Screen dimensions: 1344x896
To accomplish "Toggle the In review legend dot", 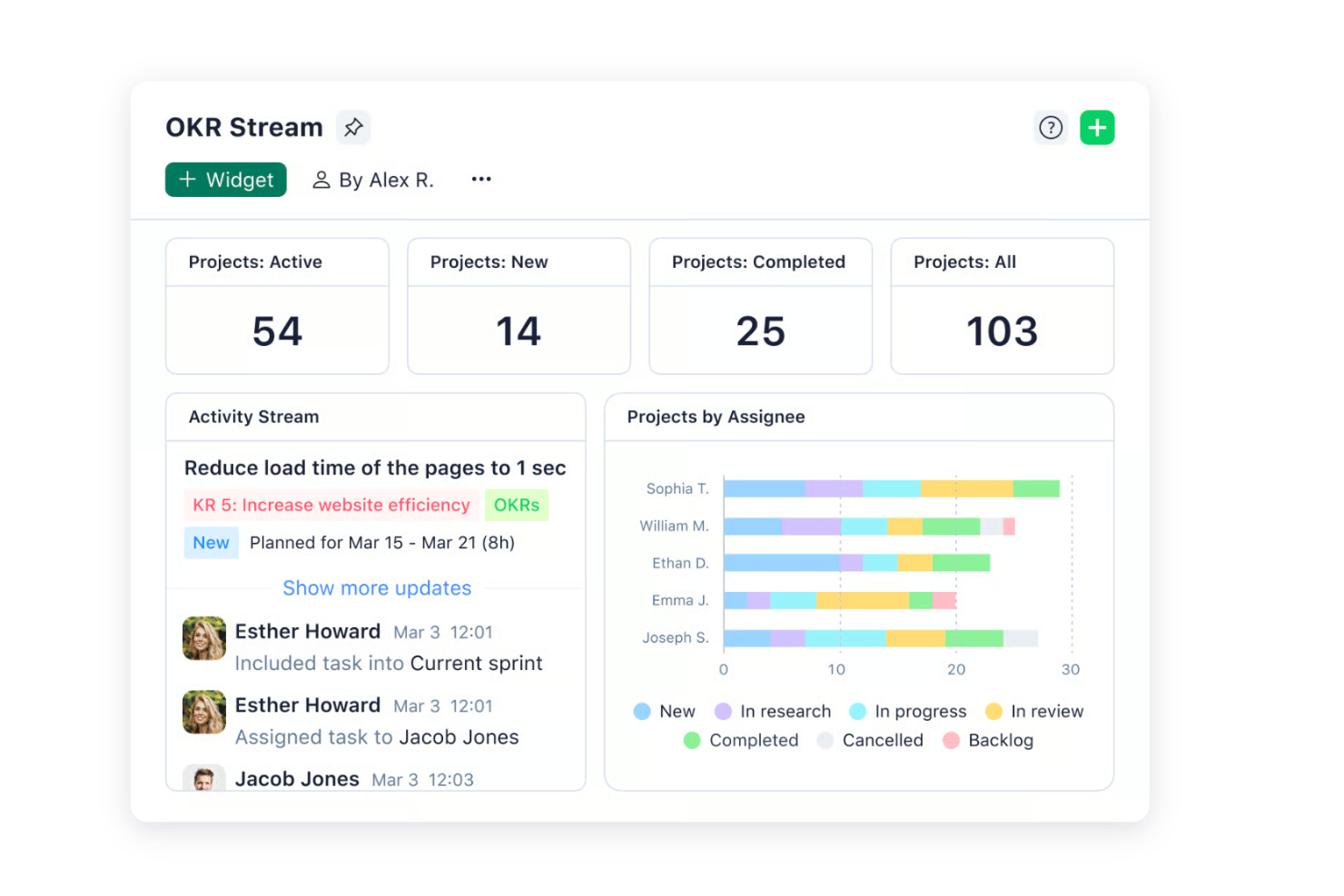I will [x=993, y=712].
